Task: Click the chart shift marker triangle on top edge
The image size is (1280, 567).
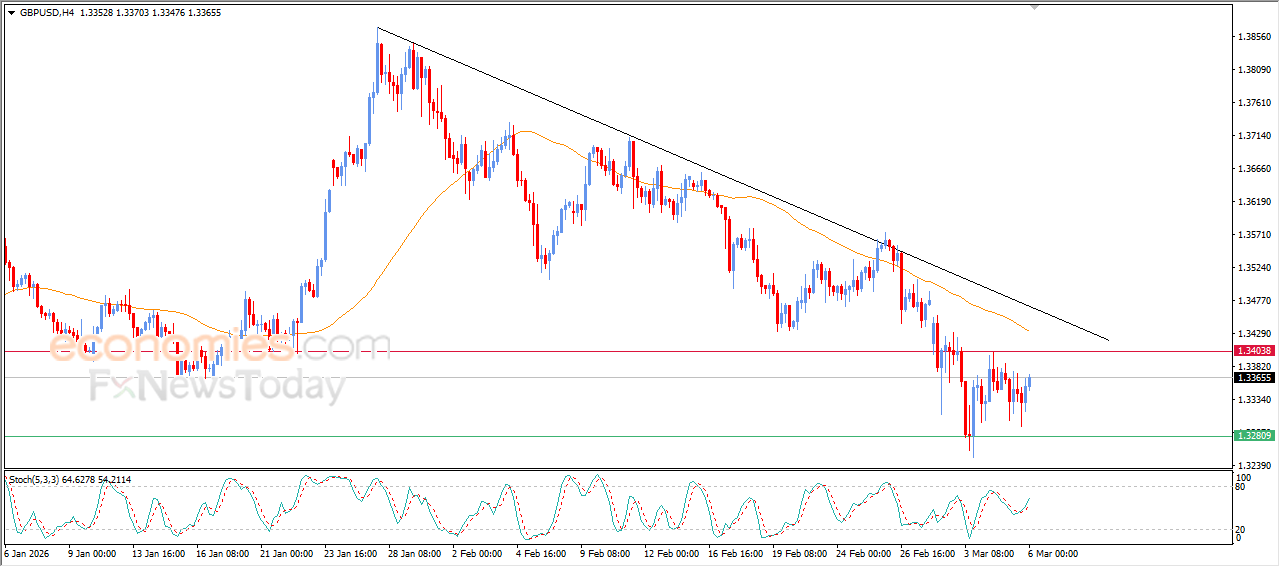Action: click(1035, 6)
